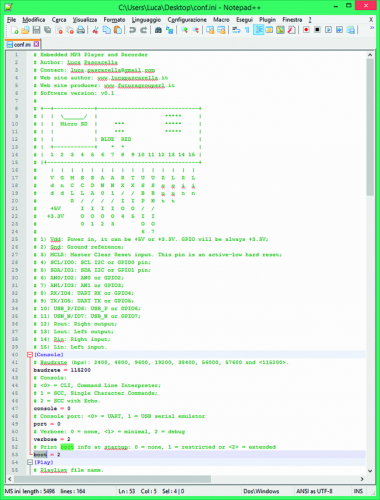Open the Linguaggio menu
Screen dimensions: 380x500
pyautogui.click(x=146, y=20)
